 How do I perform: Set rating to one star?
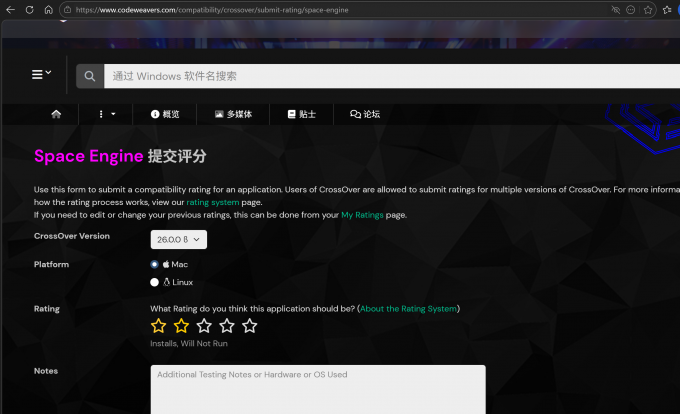click(x=159, y=326)
